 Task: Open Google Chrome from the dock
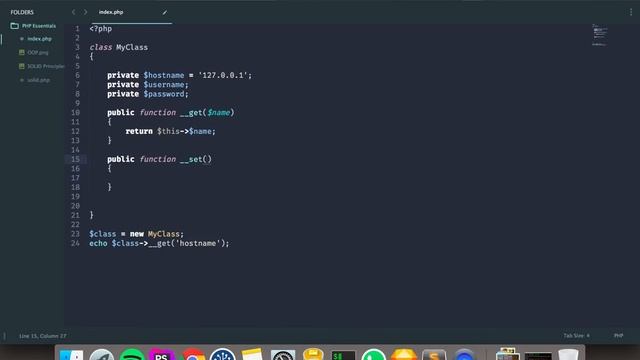click(x=193, y=354)
